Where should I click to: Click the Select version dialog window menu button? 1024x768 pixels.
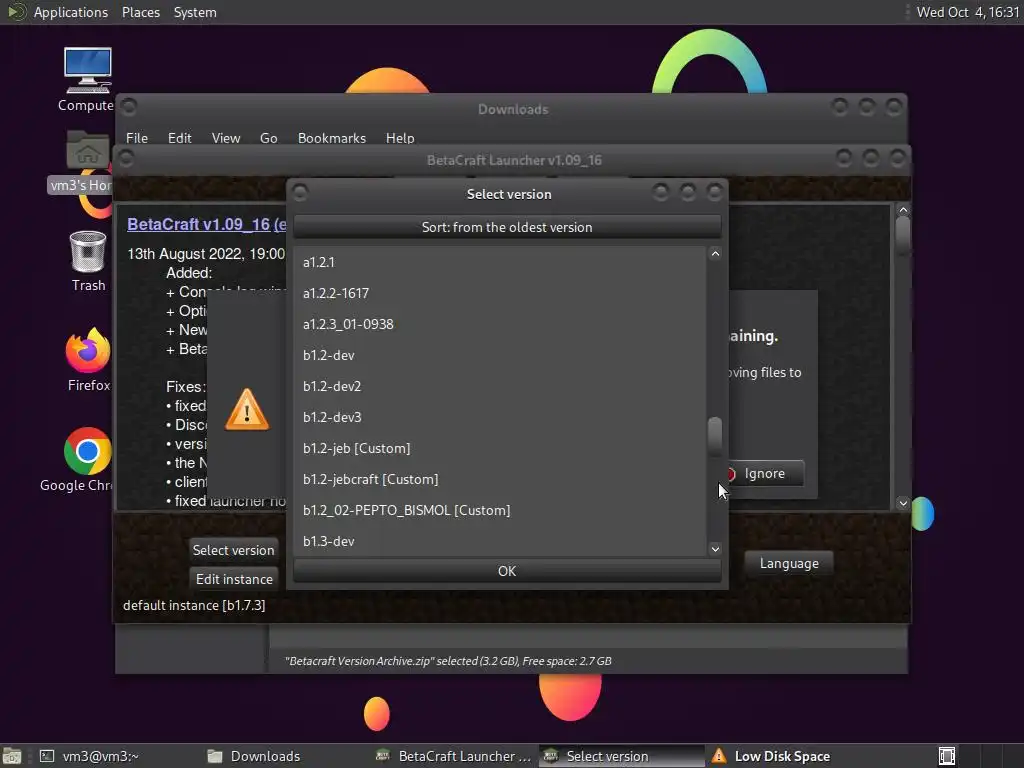coord(300,193)
